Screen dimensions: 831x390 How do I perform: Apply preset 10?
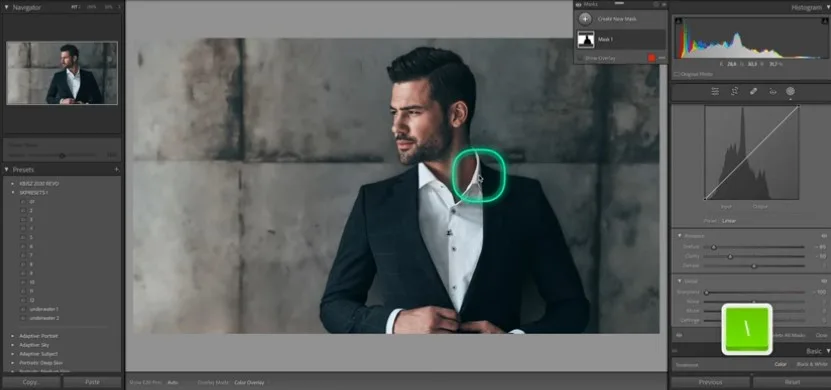(x=32, y=282)
